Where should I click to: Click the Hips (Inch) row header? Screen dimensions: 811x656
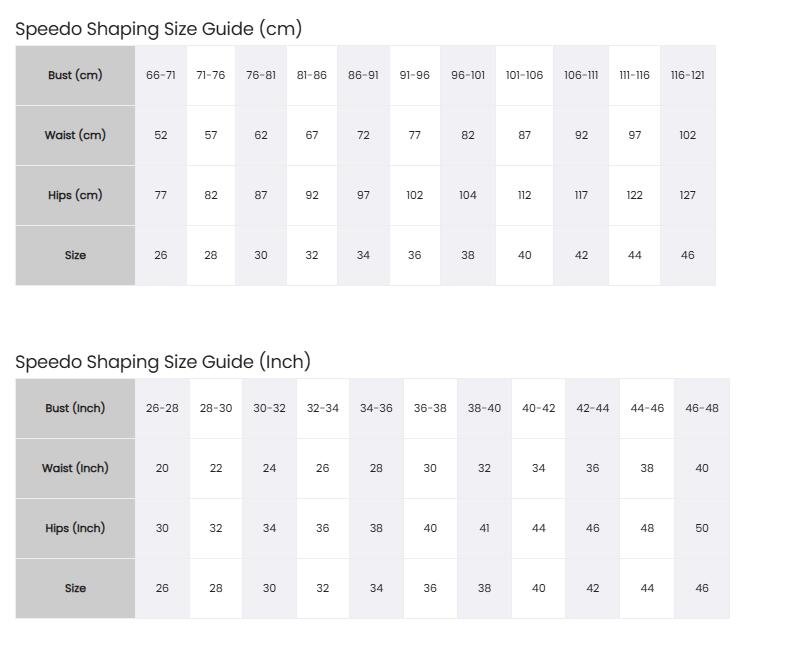tap(75, 528)
